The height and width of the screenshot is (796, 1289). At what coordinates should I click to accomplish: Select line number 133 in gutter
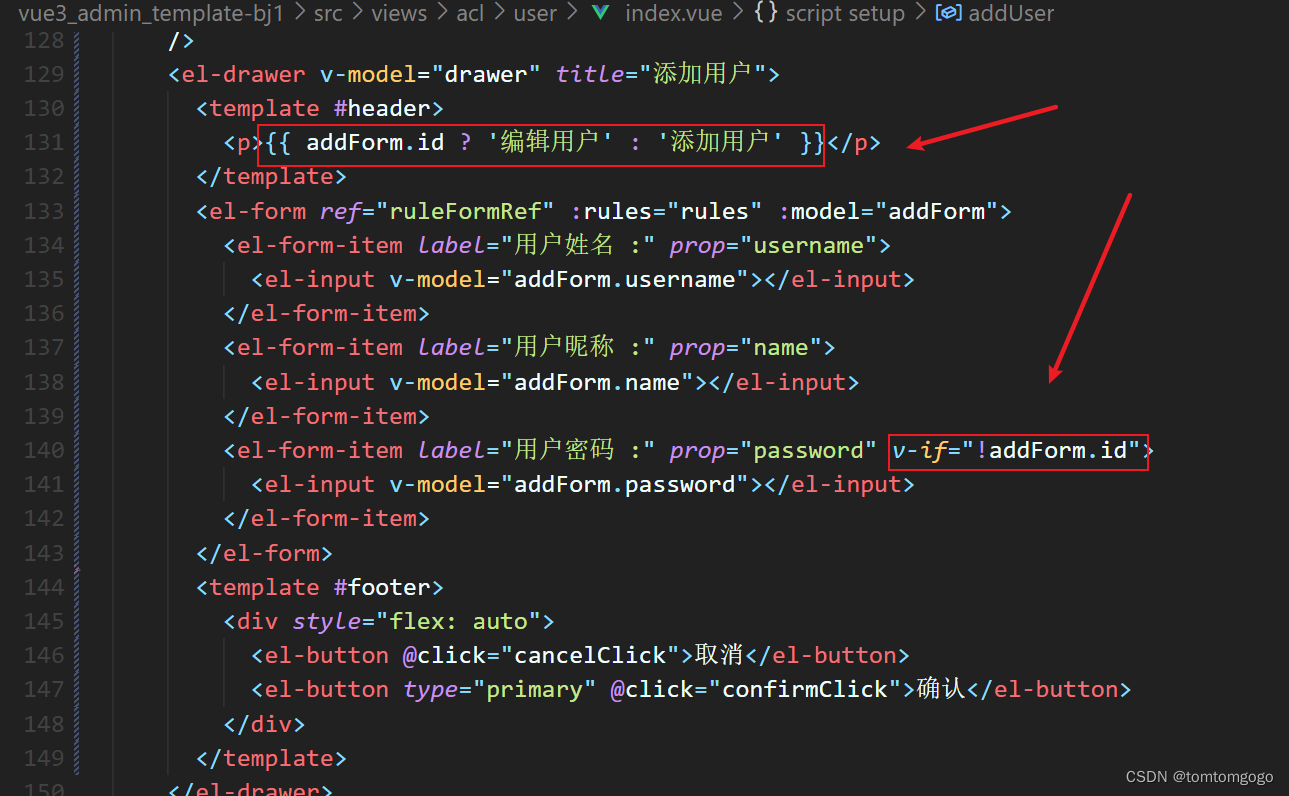pos(43,212)
